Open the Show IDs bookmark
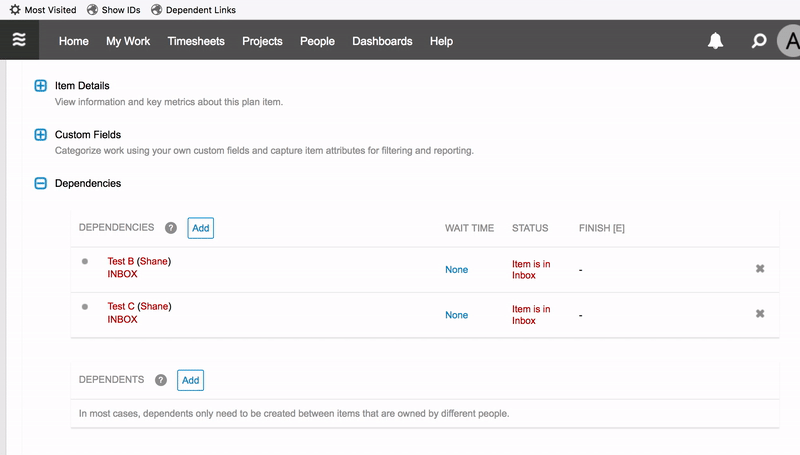Screen dimensions: 800x455 (x=113, y=10)
